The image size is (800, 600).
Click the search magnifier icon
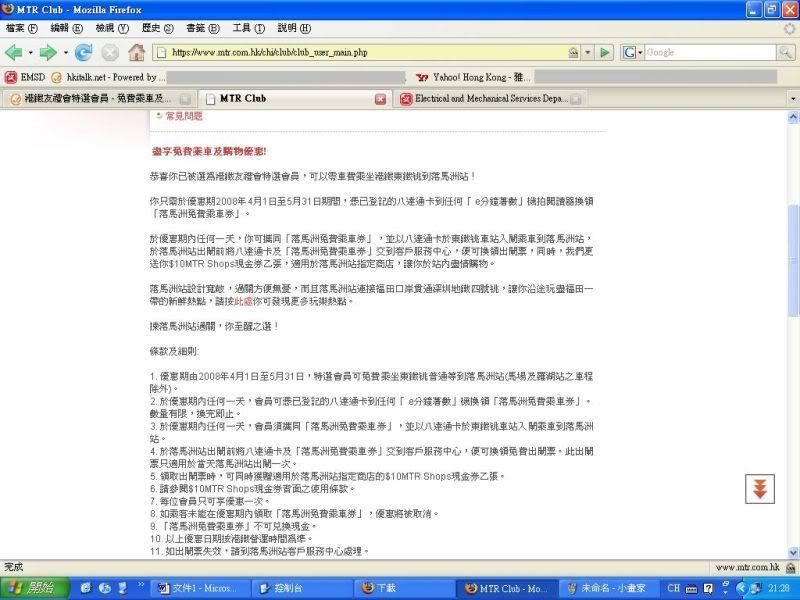pos(785,52)
